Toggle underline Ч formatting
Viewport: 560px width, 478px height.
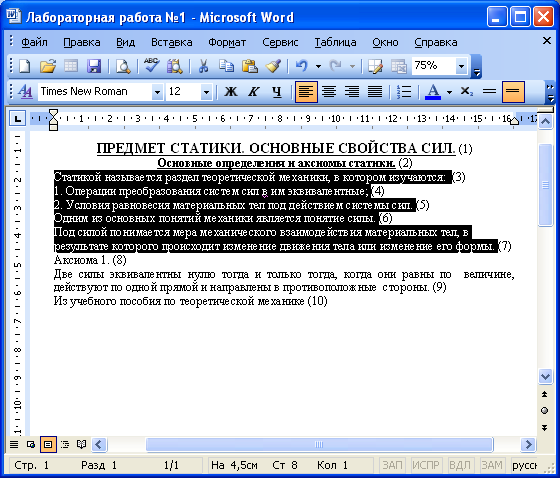pyautogui.click(x=276, y=92)
